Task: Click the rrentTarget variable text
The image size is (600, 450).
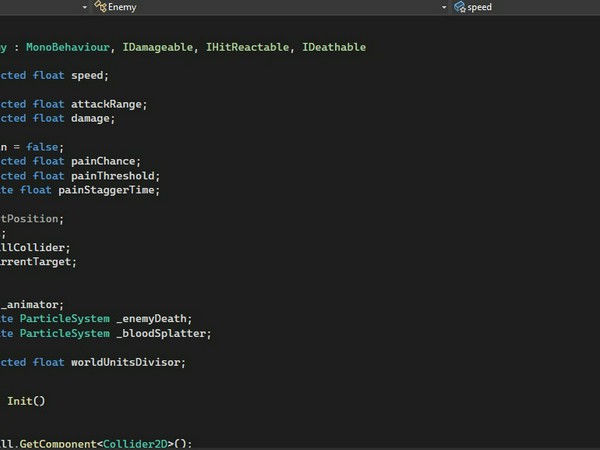Action: (36, 262)
